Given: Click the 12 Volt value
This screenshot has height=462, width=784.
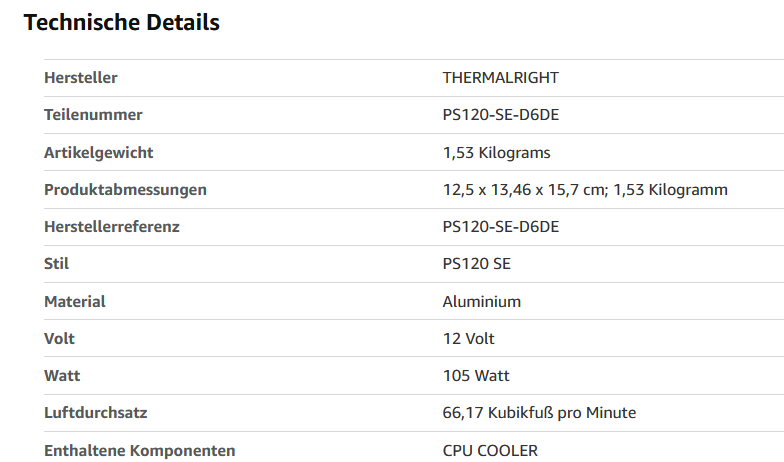Looking at the screenshot, I should pyautogui.click(x=468, y=338).
